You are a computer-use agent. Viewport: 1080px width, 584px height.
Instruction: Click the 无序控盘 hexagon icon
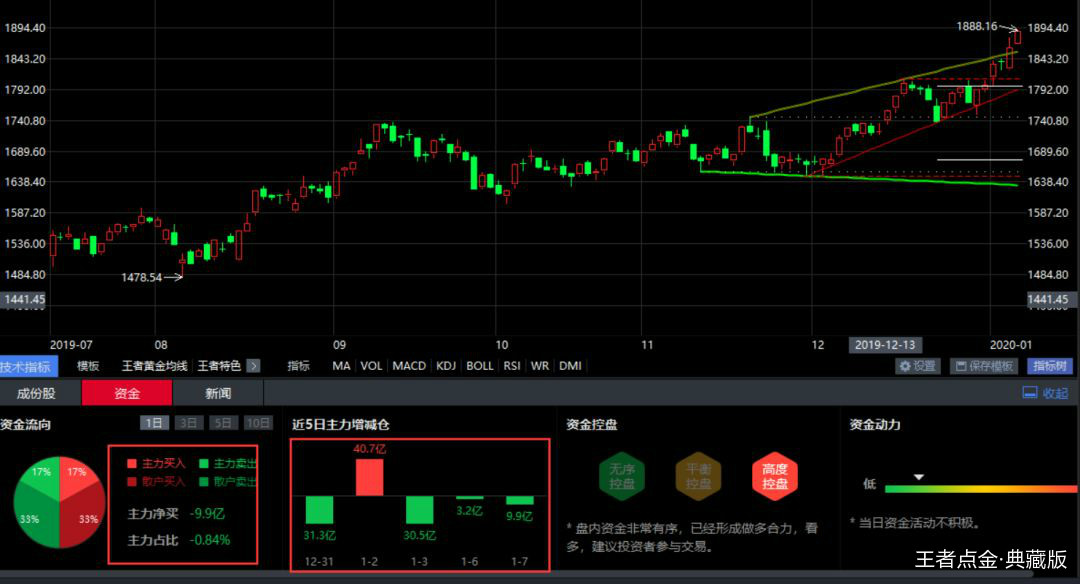pyautogui.click(x=622, y=476)
